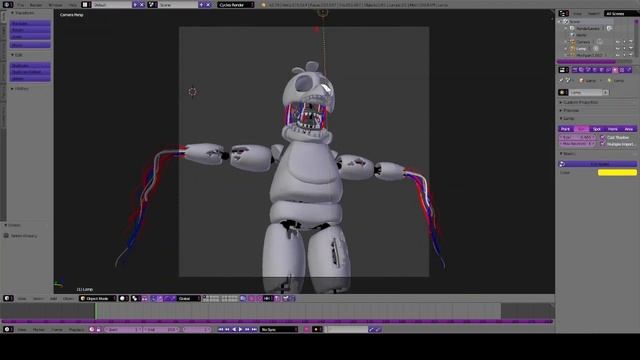Delete current scene with X button
640x360 pixels.
point(208,5)
